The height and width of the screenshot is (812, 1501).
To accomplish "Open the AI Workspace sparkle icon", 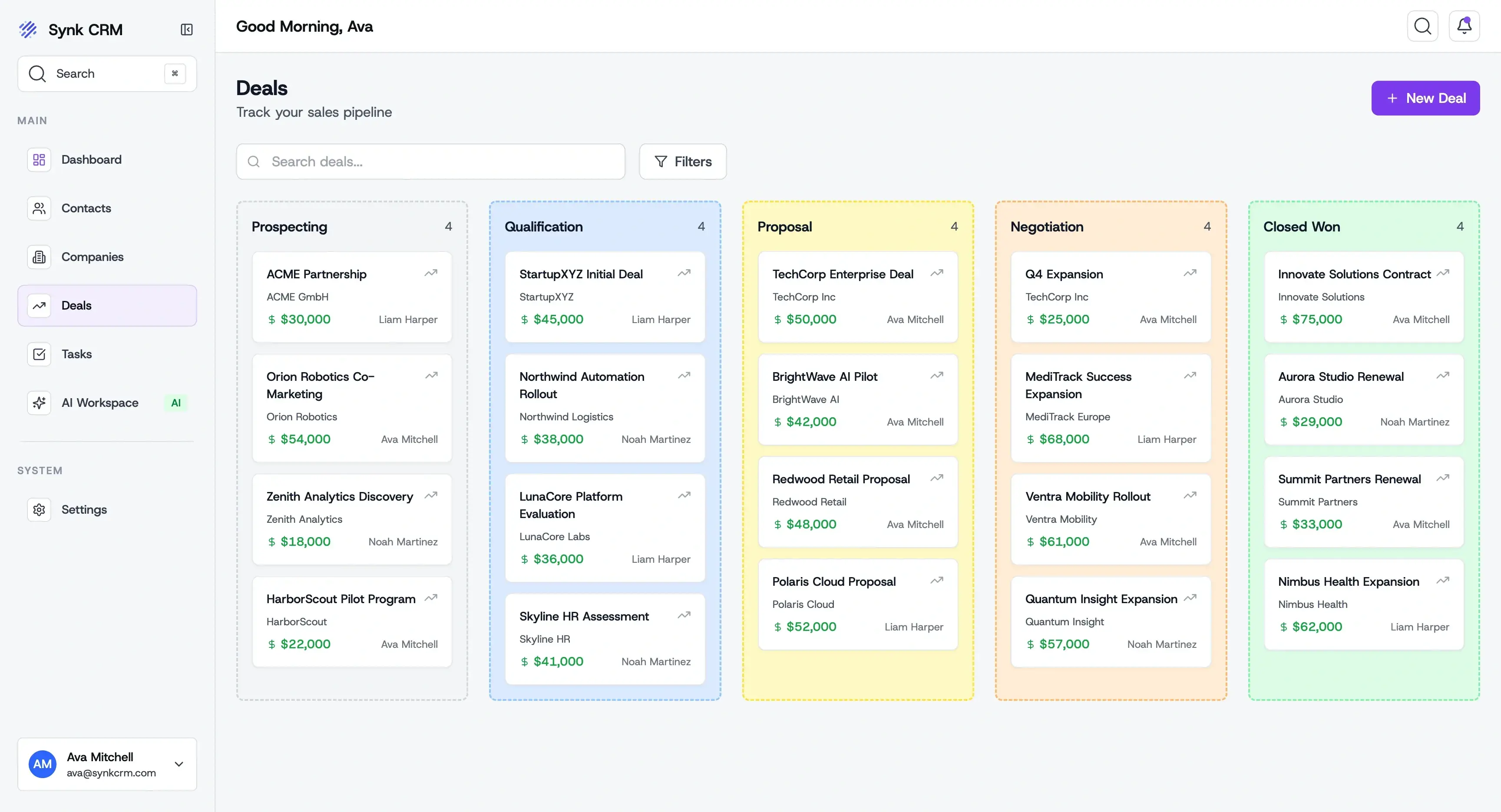I will [39, 403].
